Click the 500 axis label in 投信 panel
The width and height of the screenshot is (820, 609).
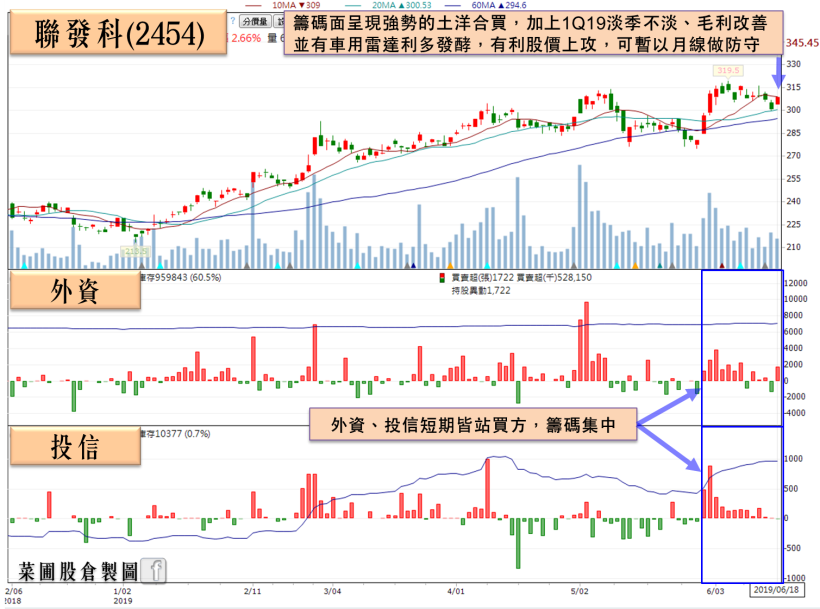[x=793, y=489]
